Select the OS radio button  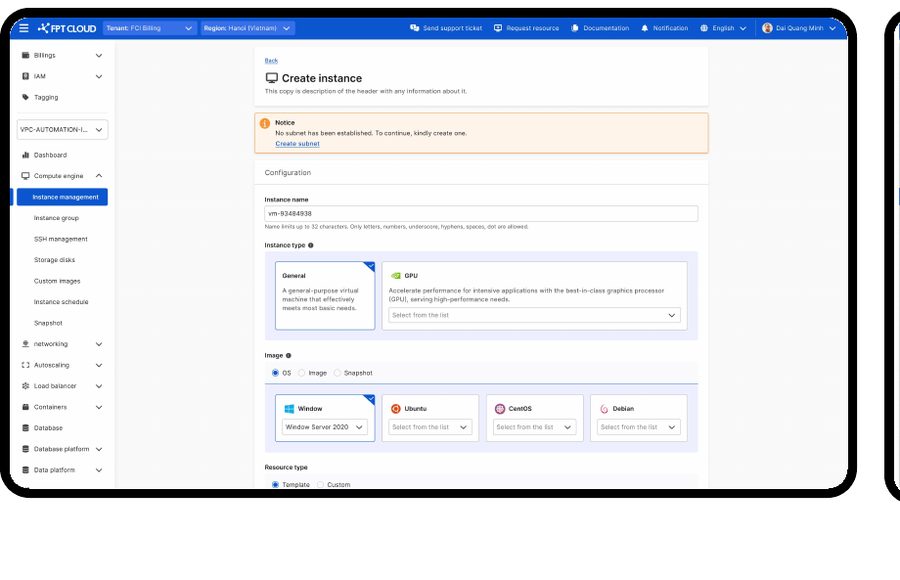click(275, 373)
